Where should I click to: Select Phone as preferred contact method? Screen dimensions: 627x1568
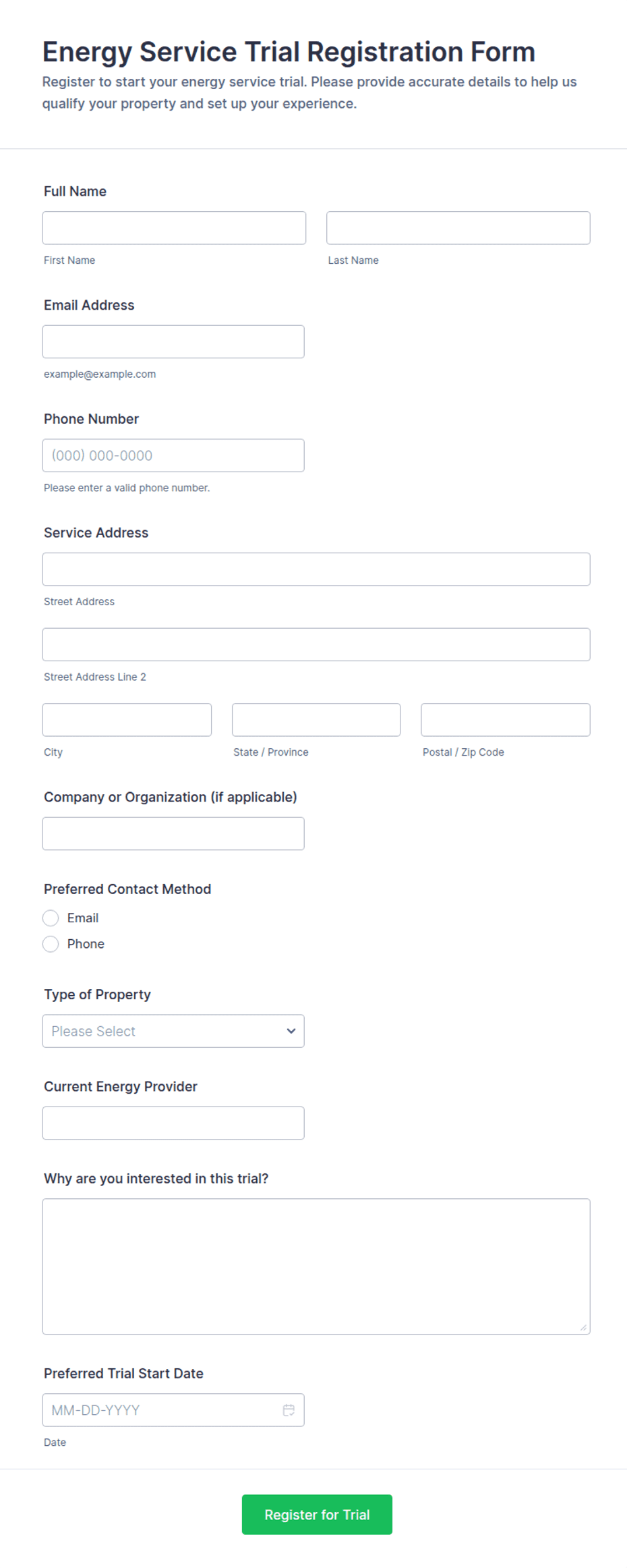click(51, 944)
